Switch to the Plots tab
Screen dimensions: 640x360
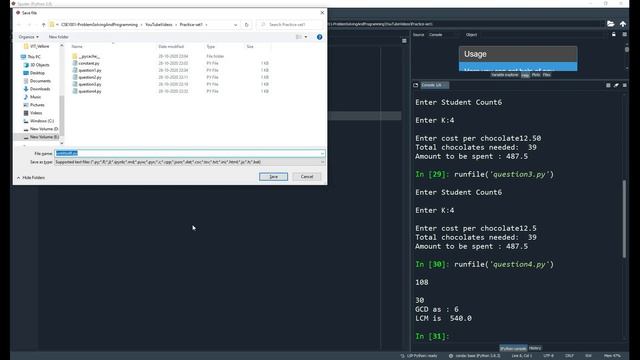click(536, 75)
